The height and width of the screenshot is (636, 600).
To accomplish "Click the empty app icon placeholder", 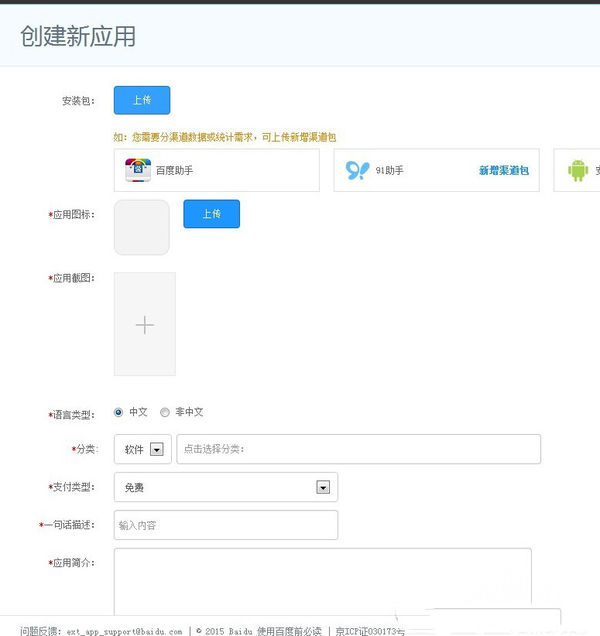I will (x=142, y=227).
